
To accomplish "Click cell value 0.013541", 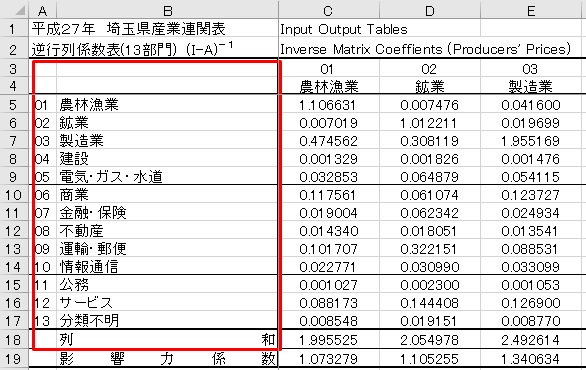I will click(530, 231).
